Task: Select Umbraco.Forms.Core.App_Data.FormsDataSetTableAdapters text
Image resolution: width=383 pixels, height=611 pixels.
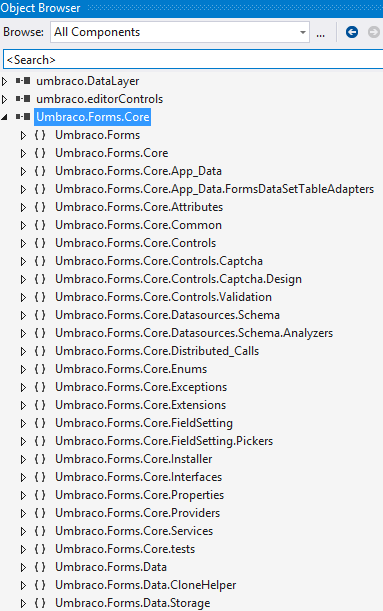Action: 214,189
